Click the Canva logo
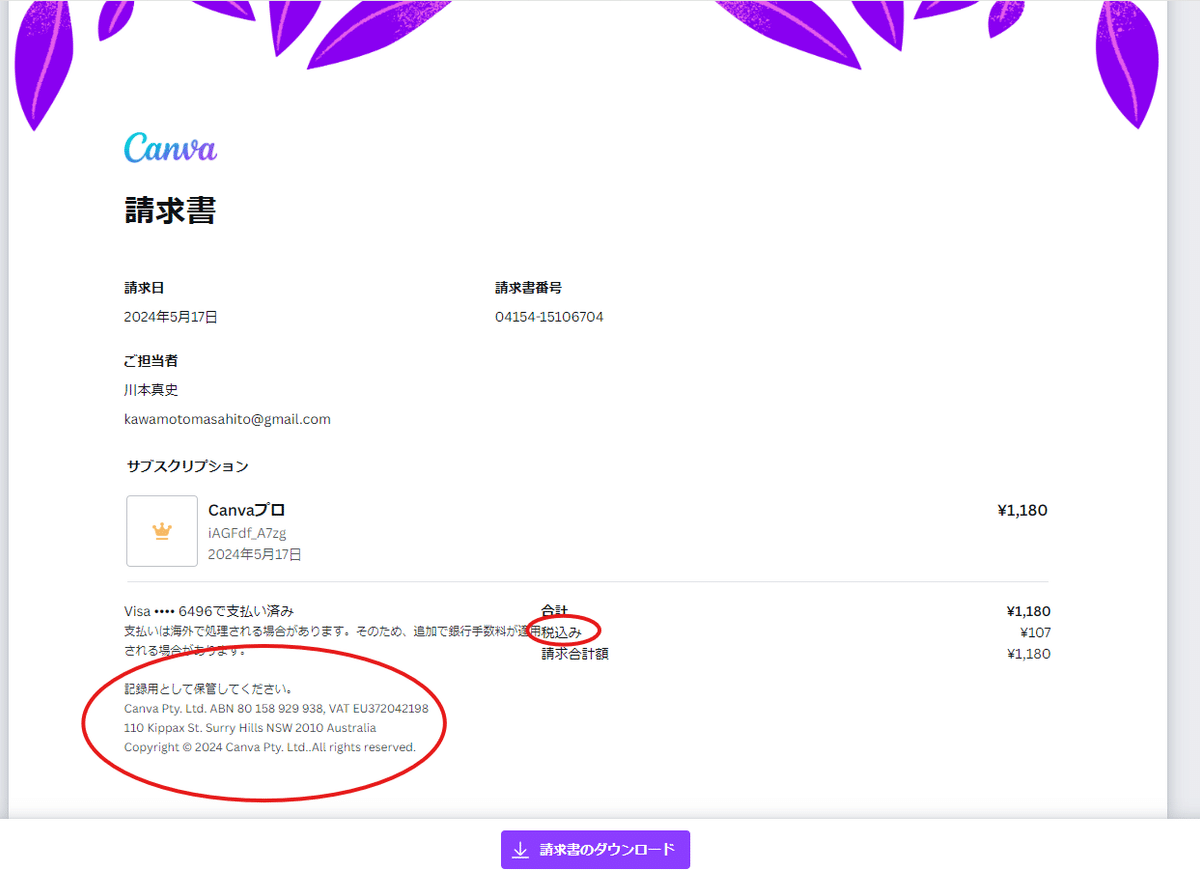 [x=170, y=148]
